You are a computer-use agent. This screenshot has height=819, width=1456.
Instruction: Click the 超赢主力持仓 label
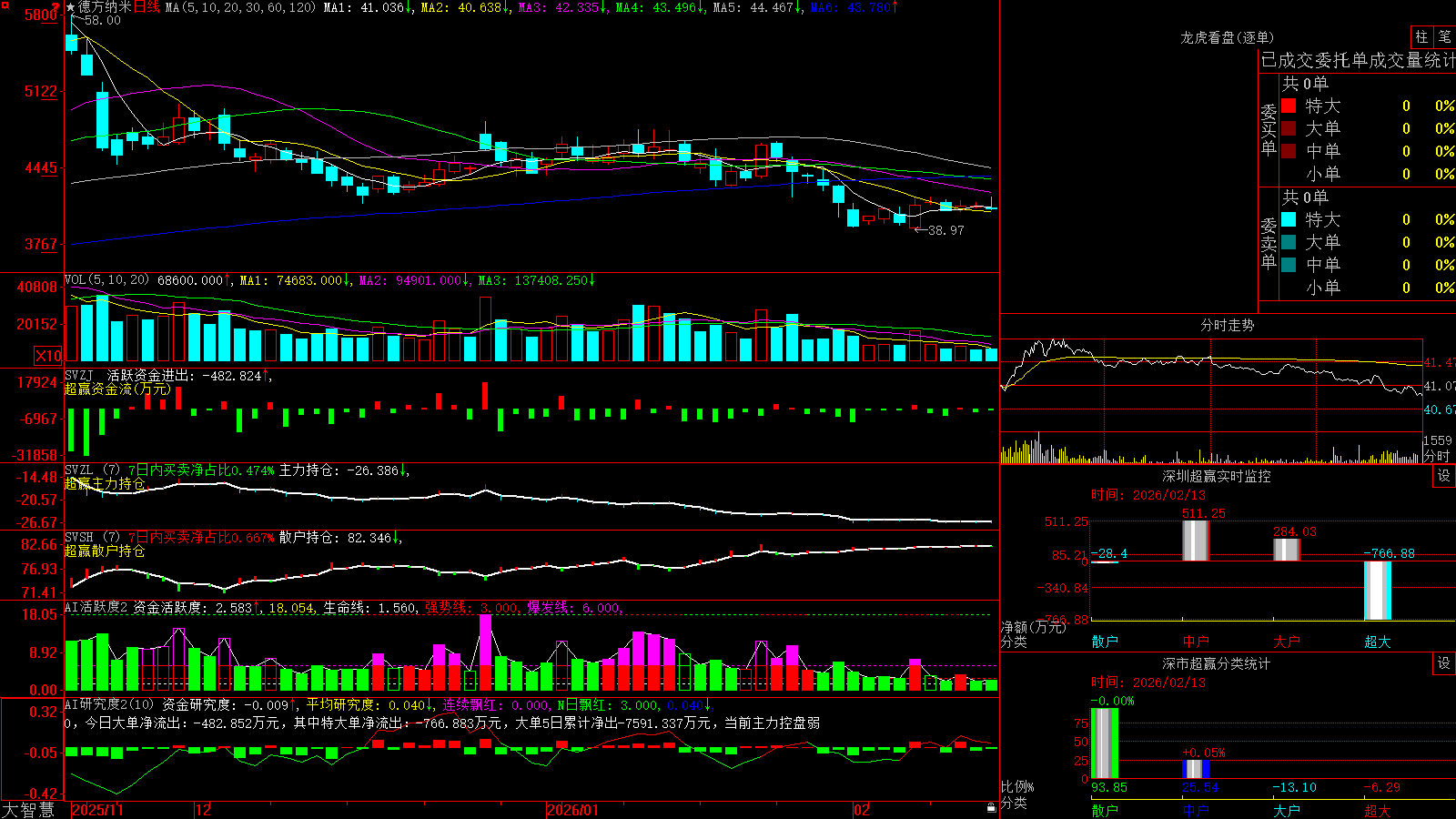point(105,483)
